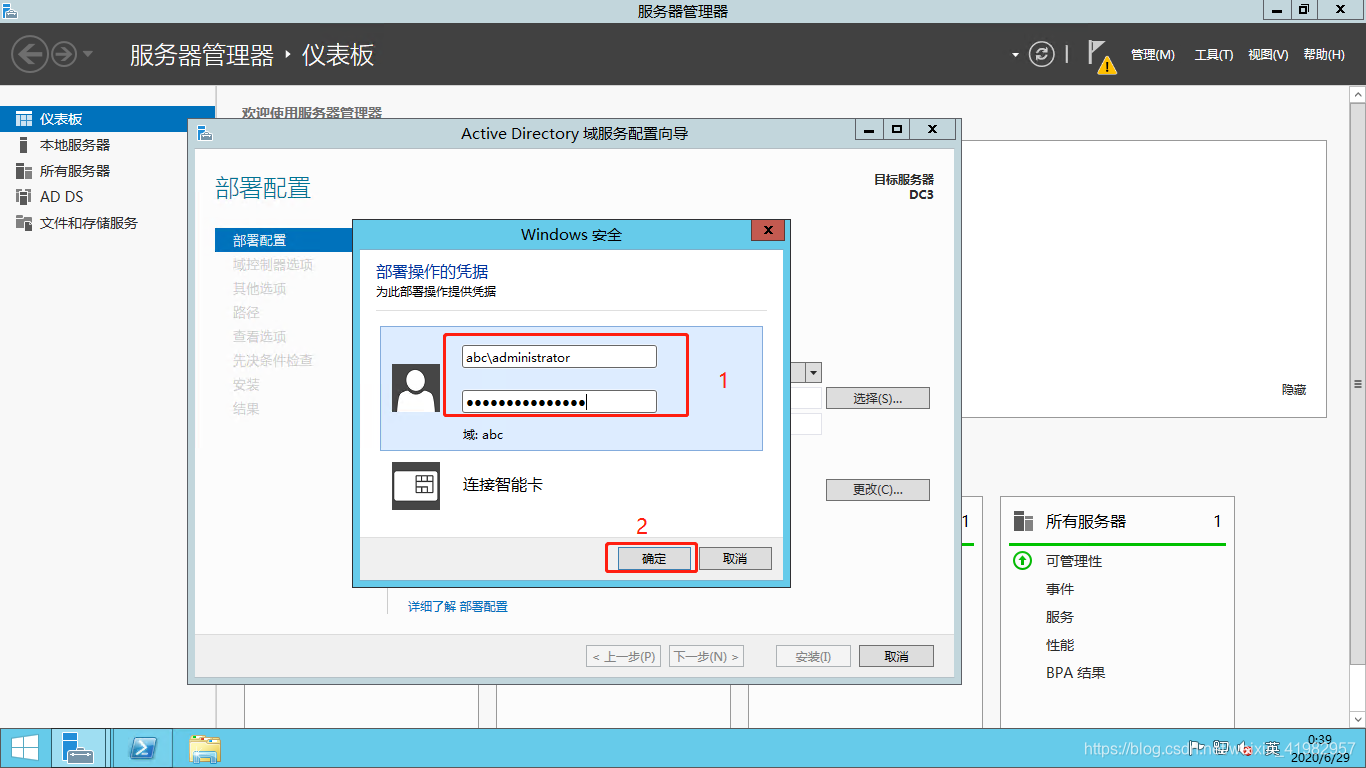Select the 安装 step in the wizard step list

pyautogui.click(x=246, y=385)
